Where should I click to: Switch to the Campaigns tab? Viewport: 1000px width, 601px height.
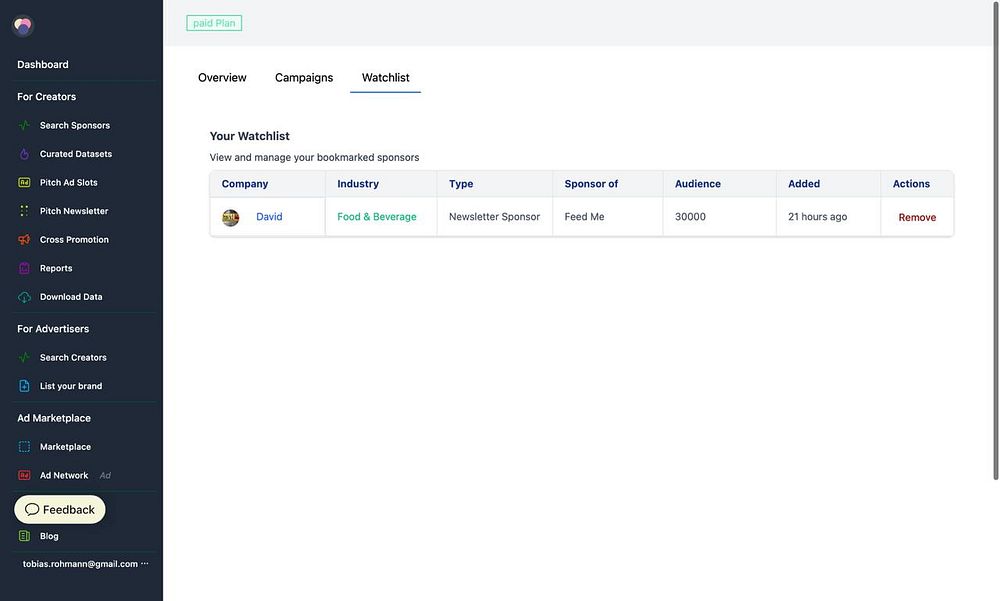coord(304,78)
